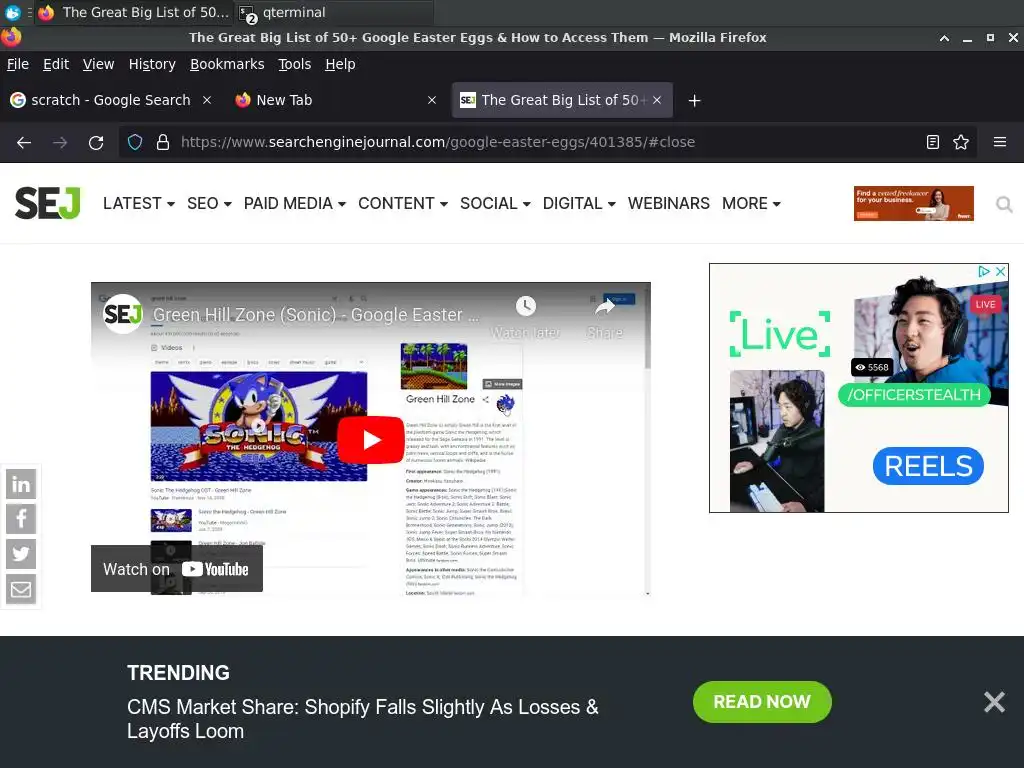This screenshot has height=768, width=1024.
Task: Open the Bookmarks menu
Action: click(227, 64)
